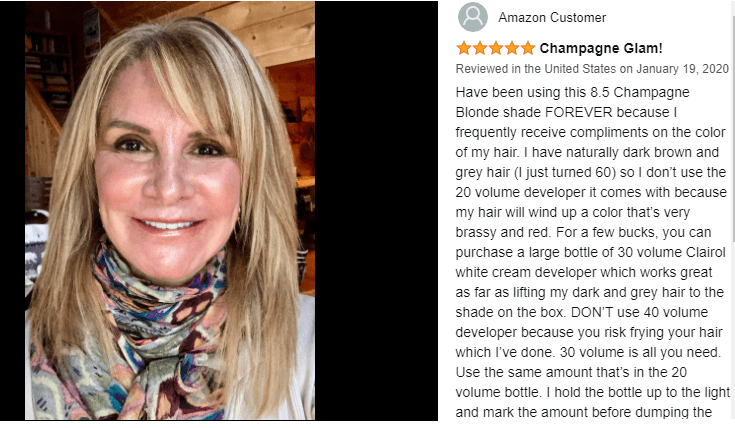The image size is (735, 428).
Task: Click the customer's review photo
Action: click(x=170, y=210)
